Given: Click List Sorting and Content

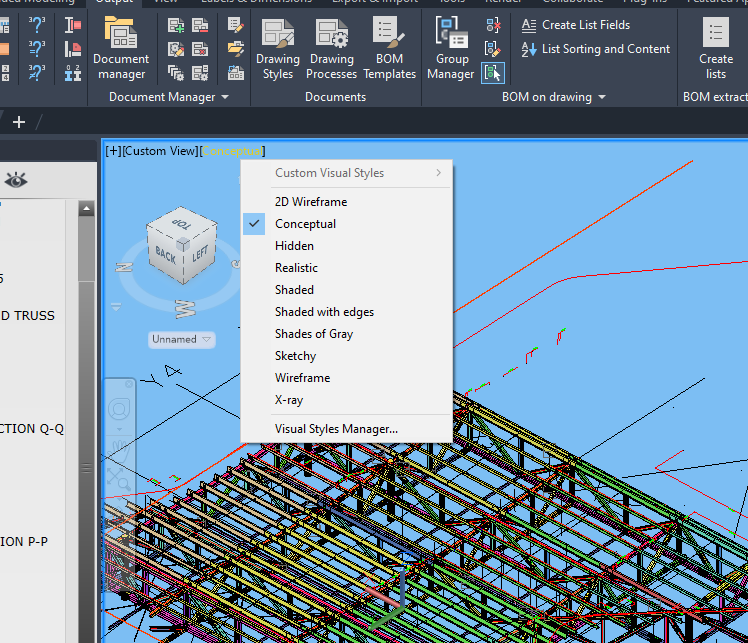Looking at the screenshot, I should coord(595,49).
